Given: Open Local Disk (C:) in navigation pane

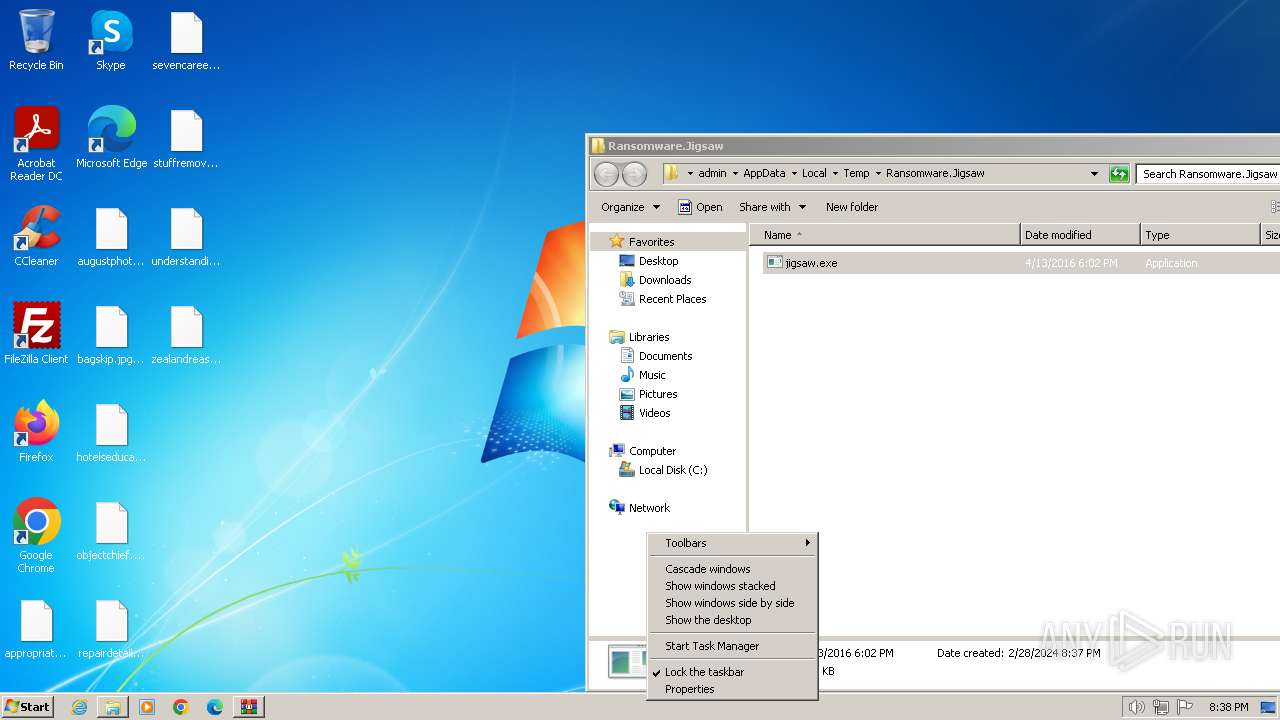Looking at the screenshot, I should tap(672, 470).
